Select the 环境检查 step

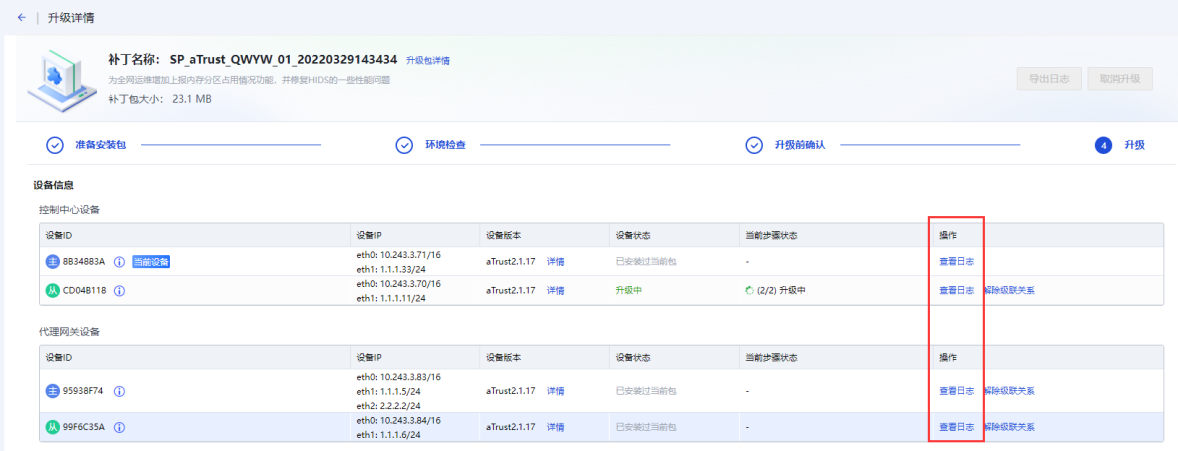444,145
